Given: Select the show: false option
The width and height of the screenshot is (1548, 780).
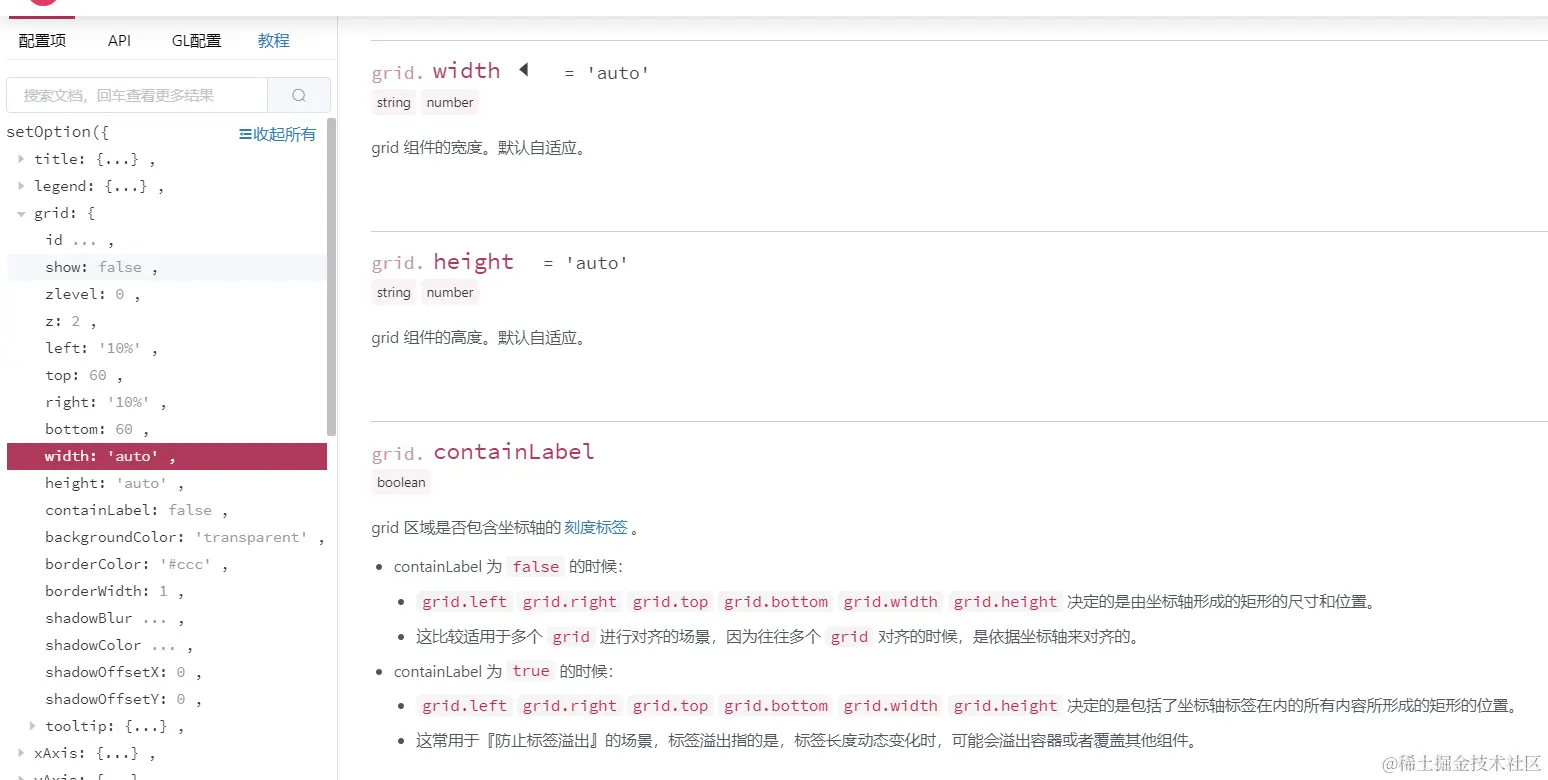Looking at the screenshot, I should [x=167, y=267].
